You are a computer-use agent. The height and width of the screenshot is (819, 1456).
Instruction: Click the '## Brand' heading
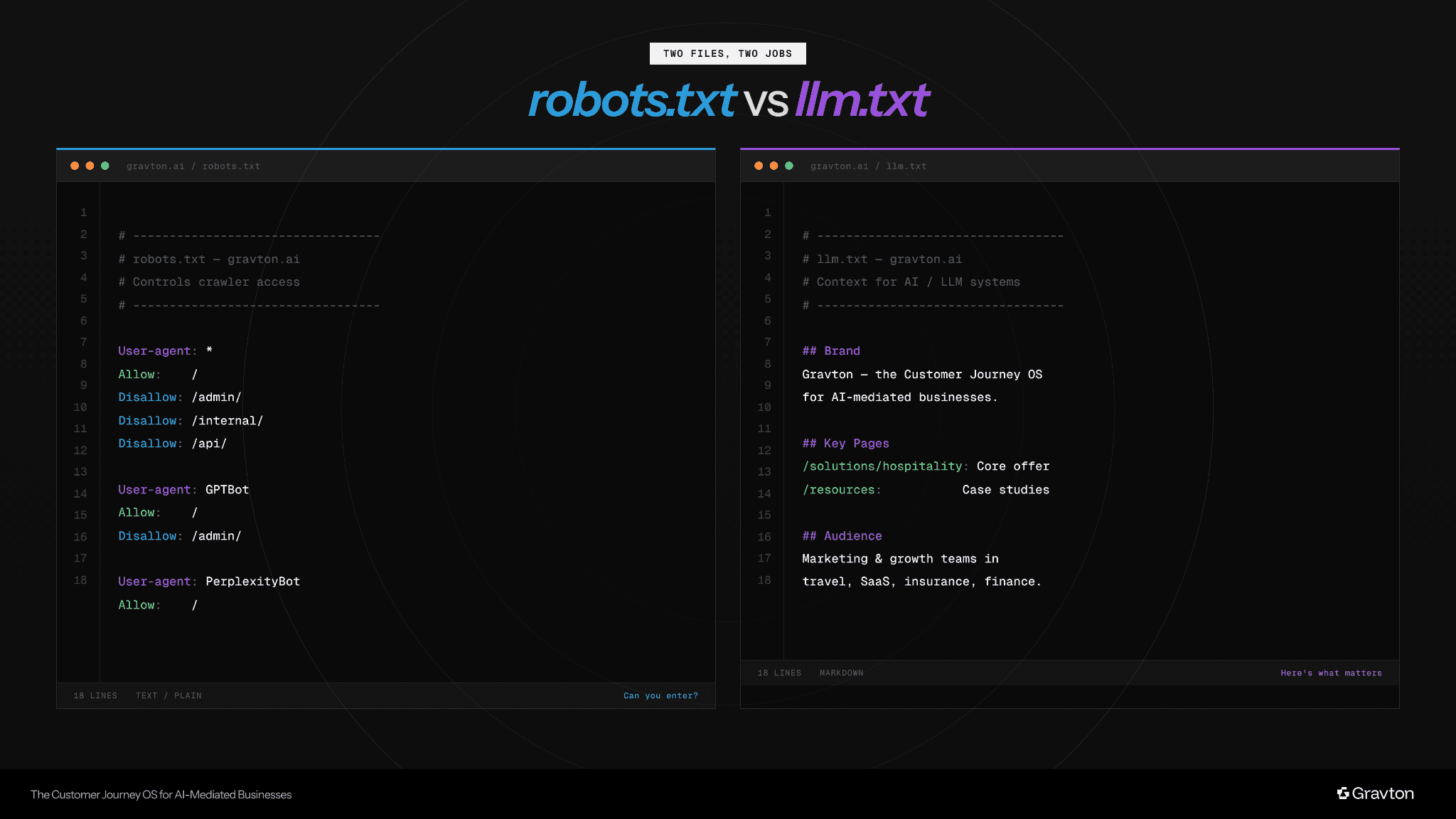(831, 351)
